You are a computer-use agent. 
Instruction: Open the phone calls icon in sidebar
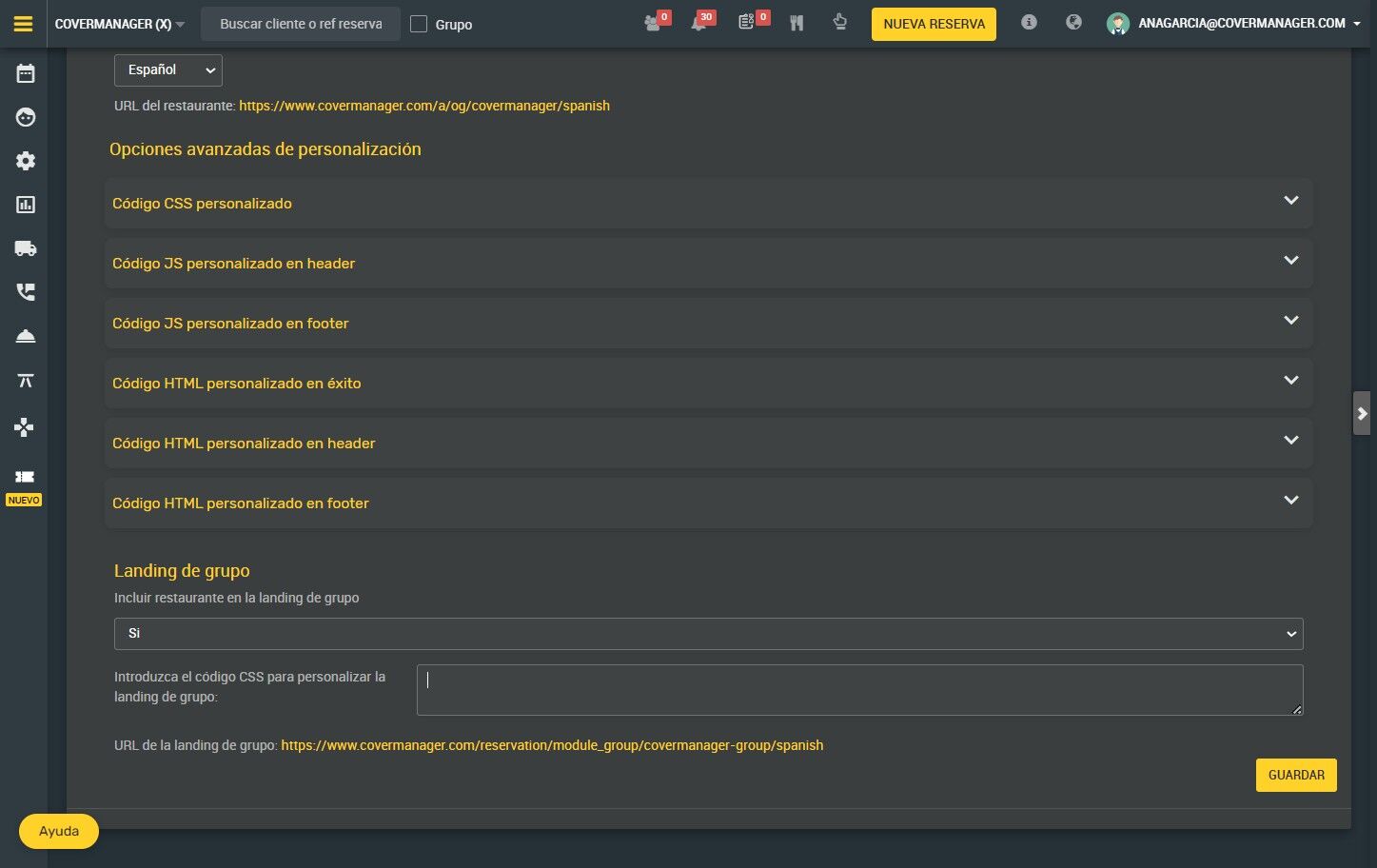pyautogui.click(x=26, y=292)
